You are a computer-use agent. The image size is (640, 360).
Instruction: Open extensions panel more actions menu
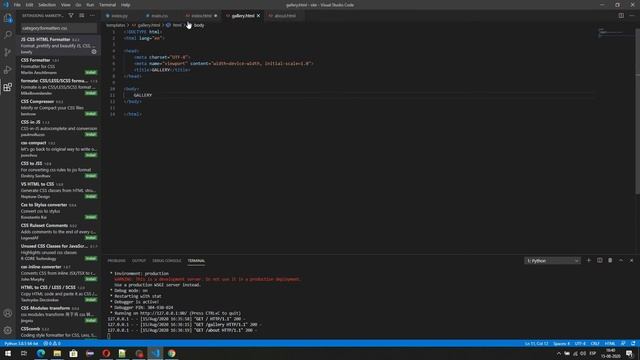[x=92, y=16]
